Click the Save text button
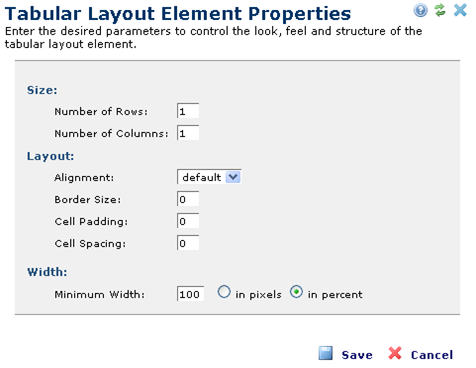476x368 pixels. 357,355
